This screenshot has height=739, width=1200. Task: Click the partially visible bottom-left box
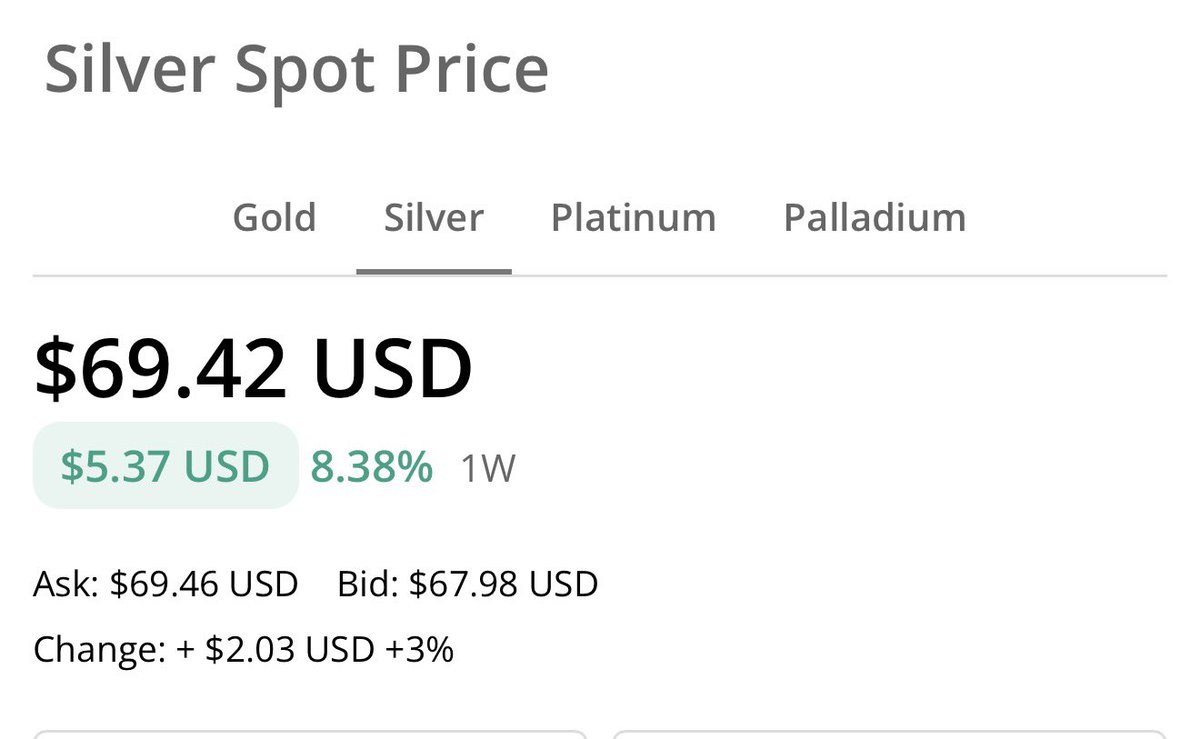[310, 734]
